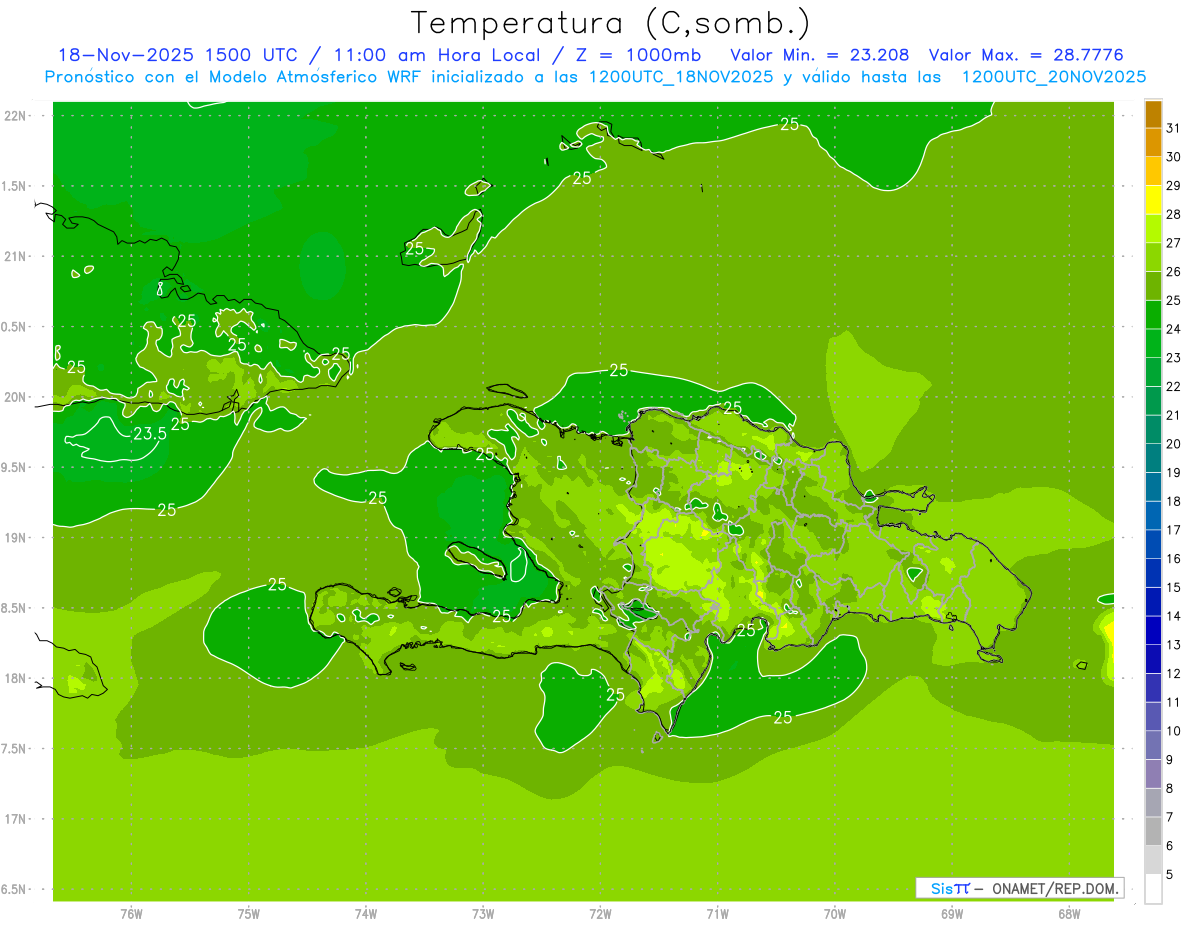Image resolution: width=1200 pixels, height=927 pixels.
Task: Select the lime swatch between 27 and 28
Action: tap(1153, 228)
